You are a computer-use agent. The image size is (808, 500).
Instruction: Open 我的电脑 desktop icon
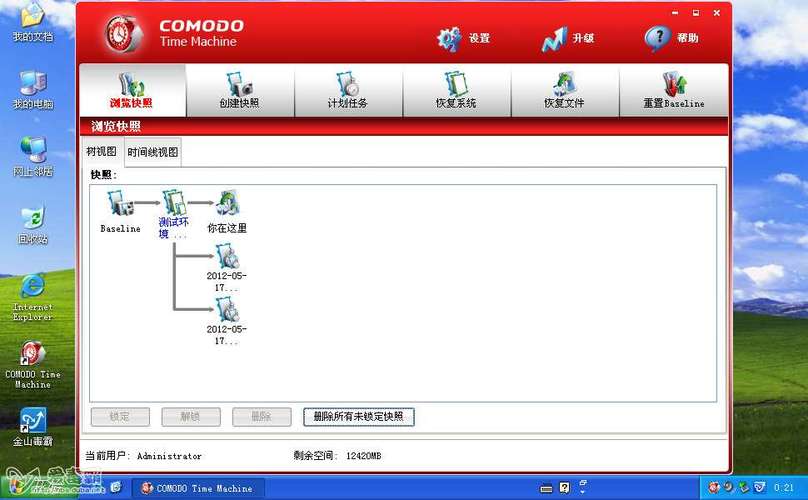[33, 90]
